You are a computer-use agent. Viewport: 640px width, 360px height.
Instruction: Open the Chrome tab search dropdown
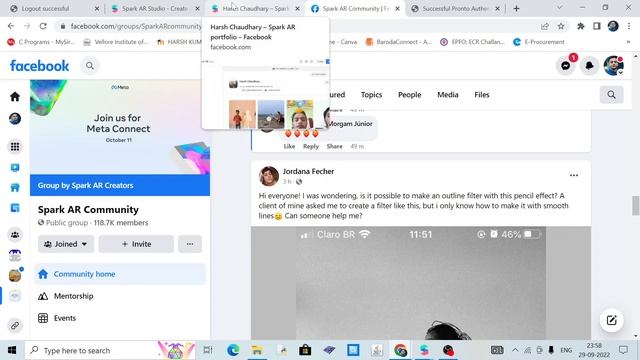[560, 8]
